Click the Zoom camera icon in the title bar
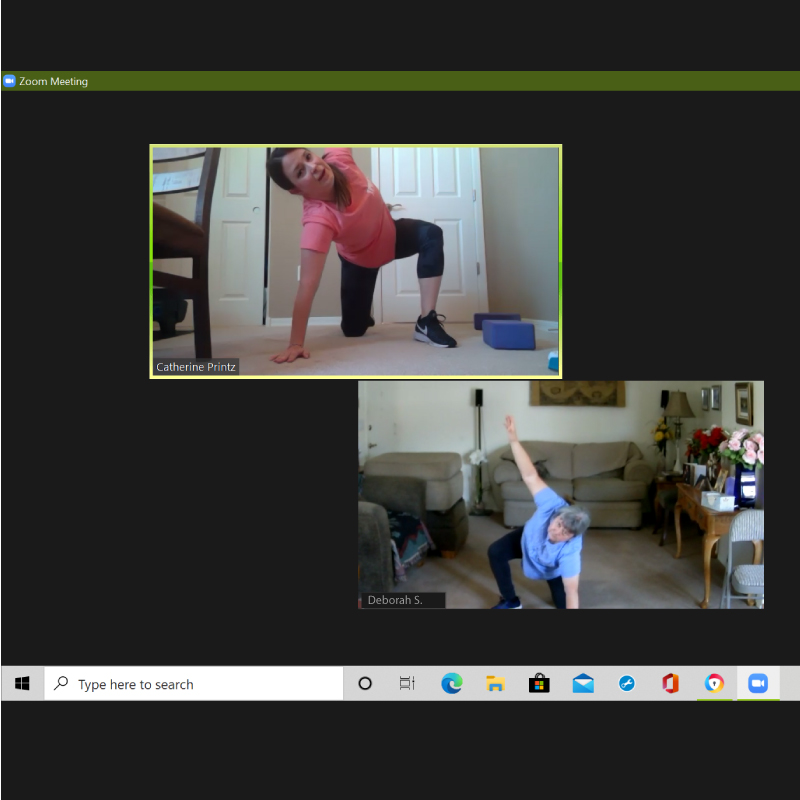The height and width of the screenshot is (800, 800). (10, 81)
